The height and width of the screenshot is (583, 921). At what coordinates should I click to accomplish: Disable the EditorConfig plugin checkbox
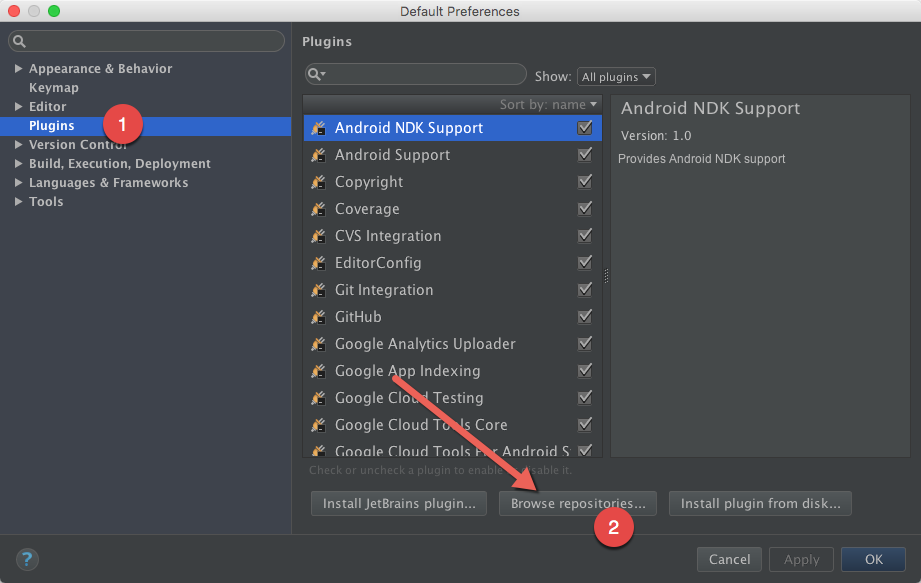585,263
